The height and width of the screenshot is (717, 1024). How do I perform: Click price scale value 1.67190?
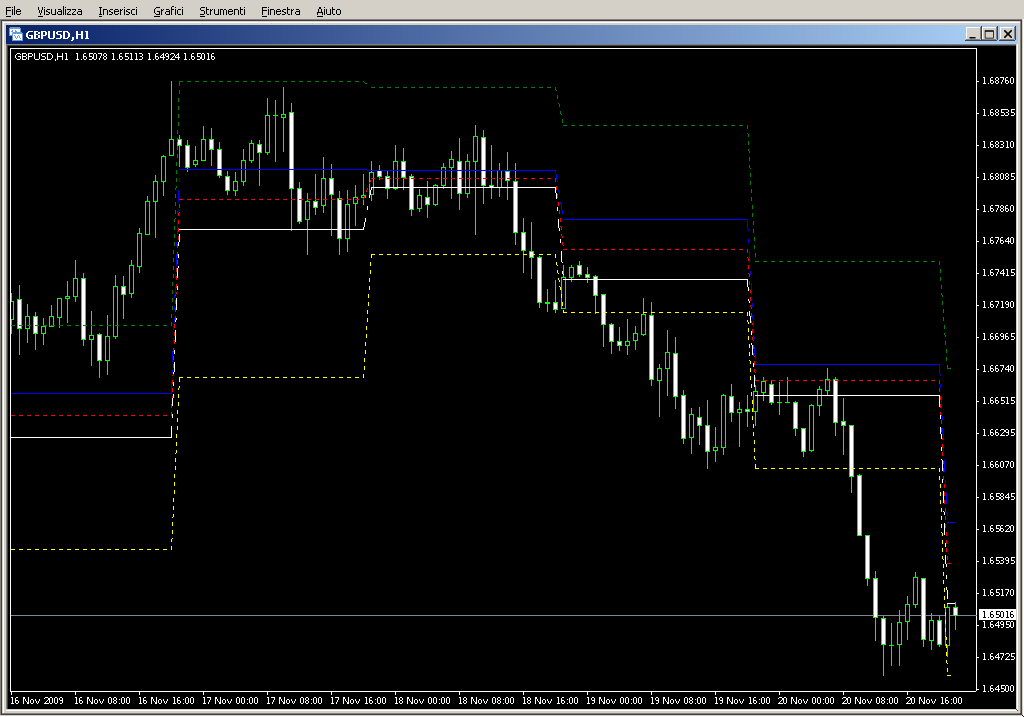998,305
